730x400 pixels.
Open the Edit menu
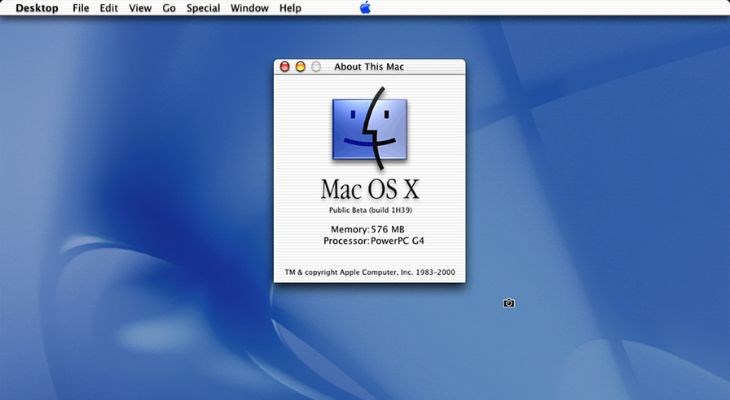(108, 8)
